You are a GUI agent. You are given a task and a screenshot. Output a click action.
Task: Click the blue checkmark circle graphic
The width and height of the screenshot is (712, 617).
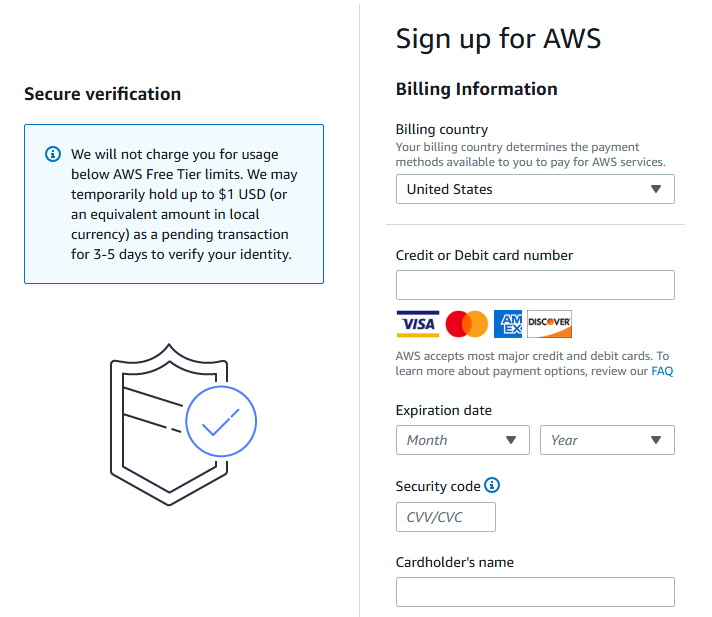(221, 421)
